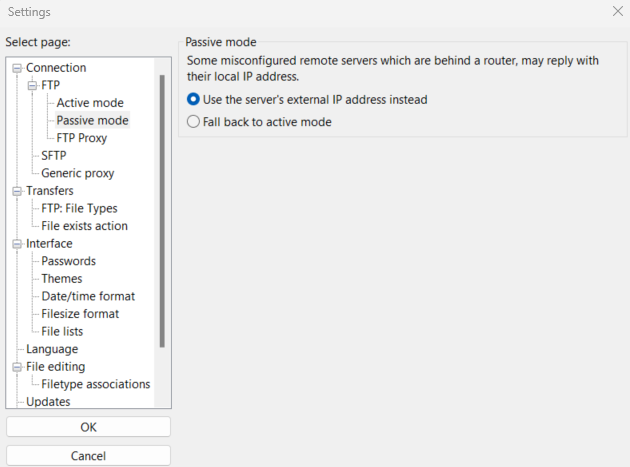Select 'Fall back to active mode' option
Viewport: 630px width, 467px height.
point(194,122)
